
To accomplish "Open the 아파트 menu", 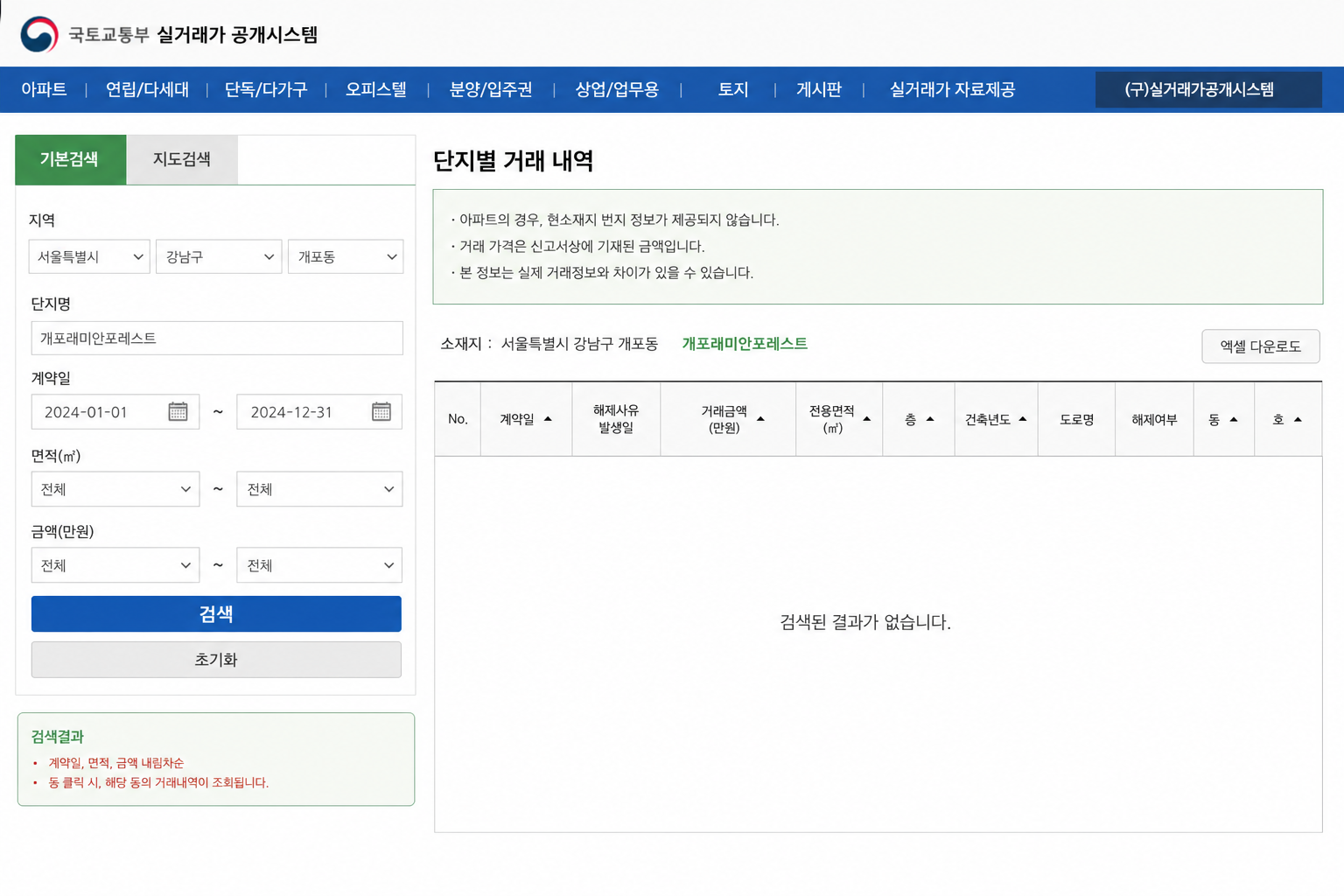I will (44, 89).
